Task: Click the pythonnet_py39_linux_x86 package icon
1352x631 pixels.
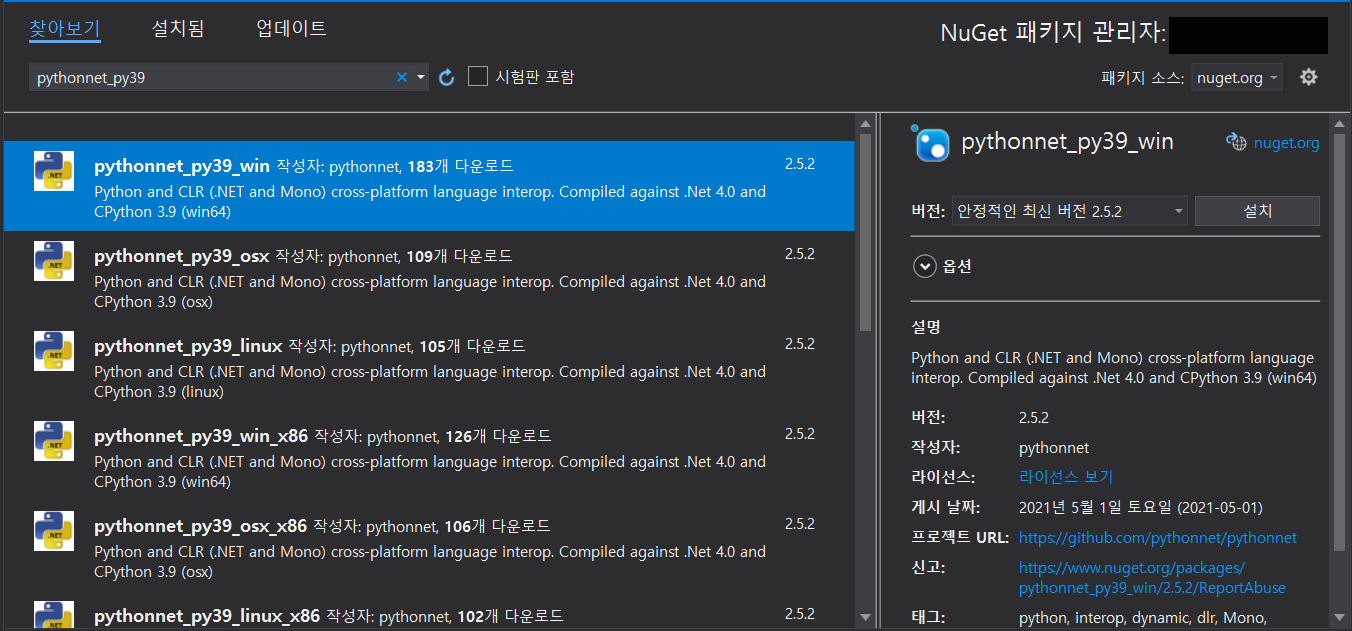Action: coord(54,614)
